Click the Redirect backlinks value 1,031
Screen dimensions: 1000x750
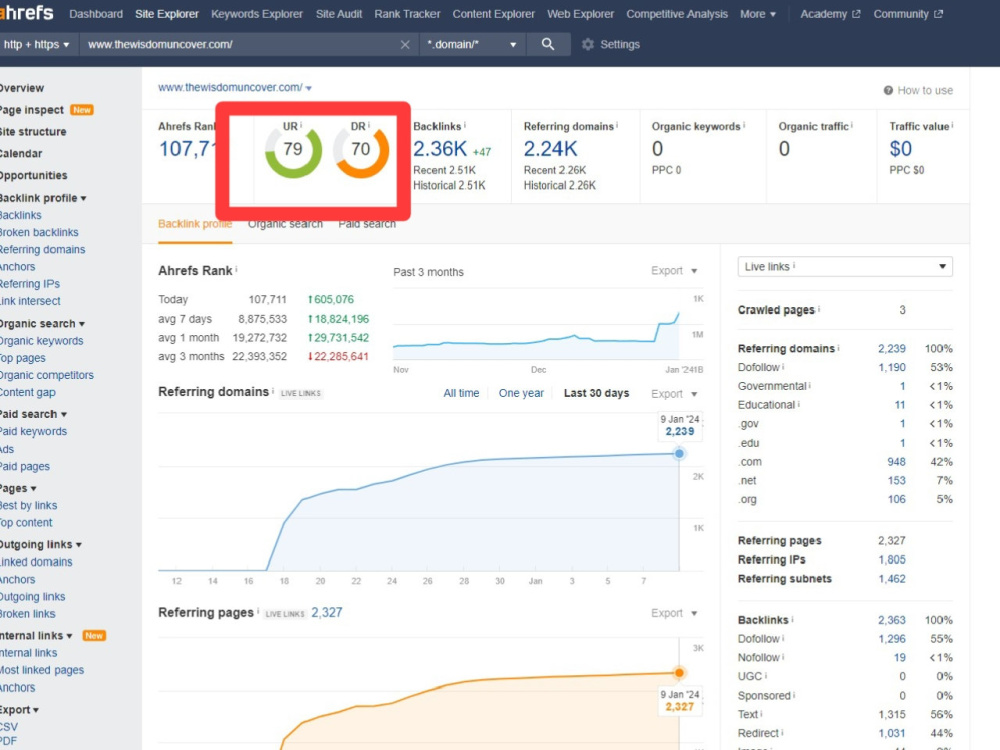pyautogui.click(x=892, y=733)
